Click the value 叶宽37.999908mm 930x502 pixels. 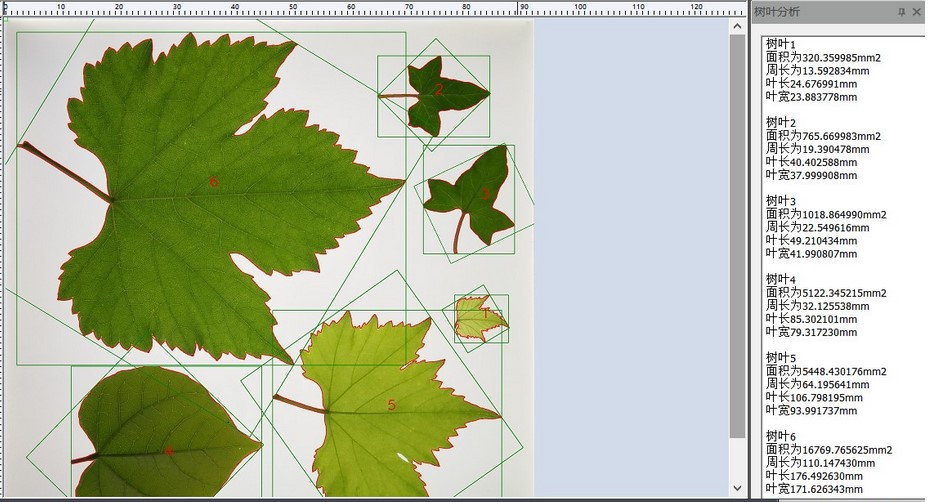point(811,174)
